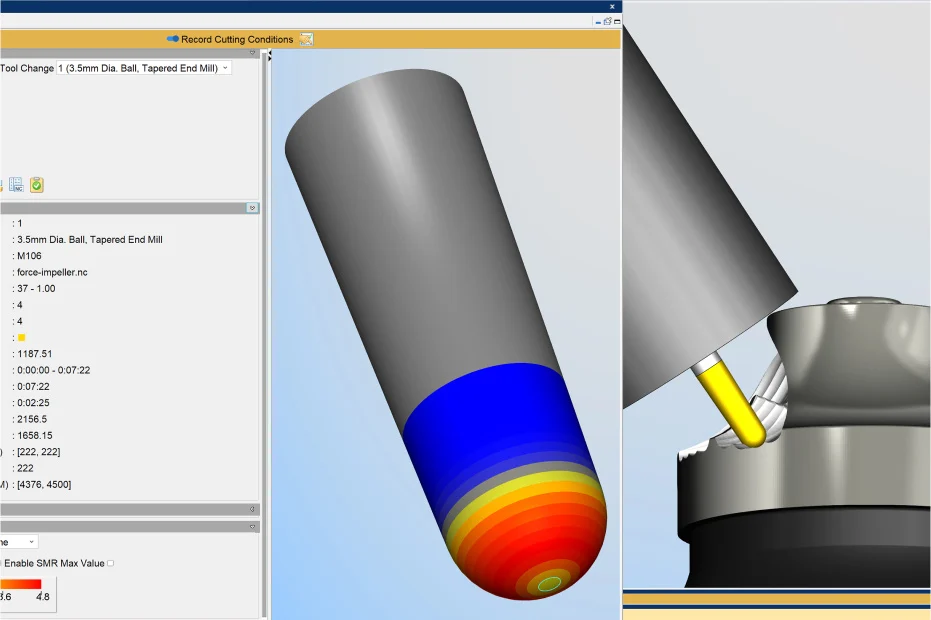Minimize the panel with the blue dash icon
This screenshot has height=620, width=931.
[x=598, y=23]
